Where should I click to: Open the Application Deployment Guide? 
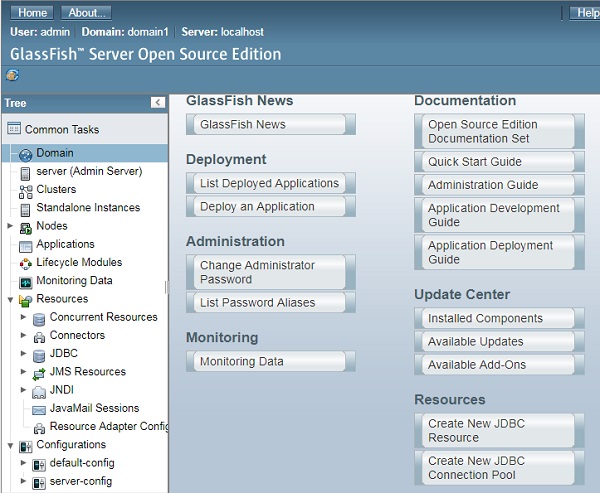pos(499,252)
